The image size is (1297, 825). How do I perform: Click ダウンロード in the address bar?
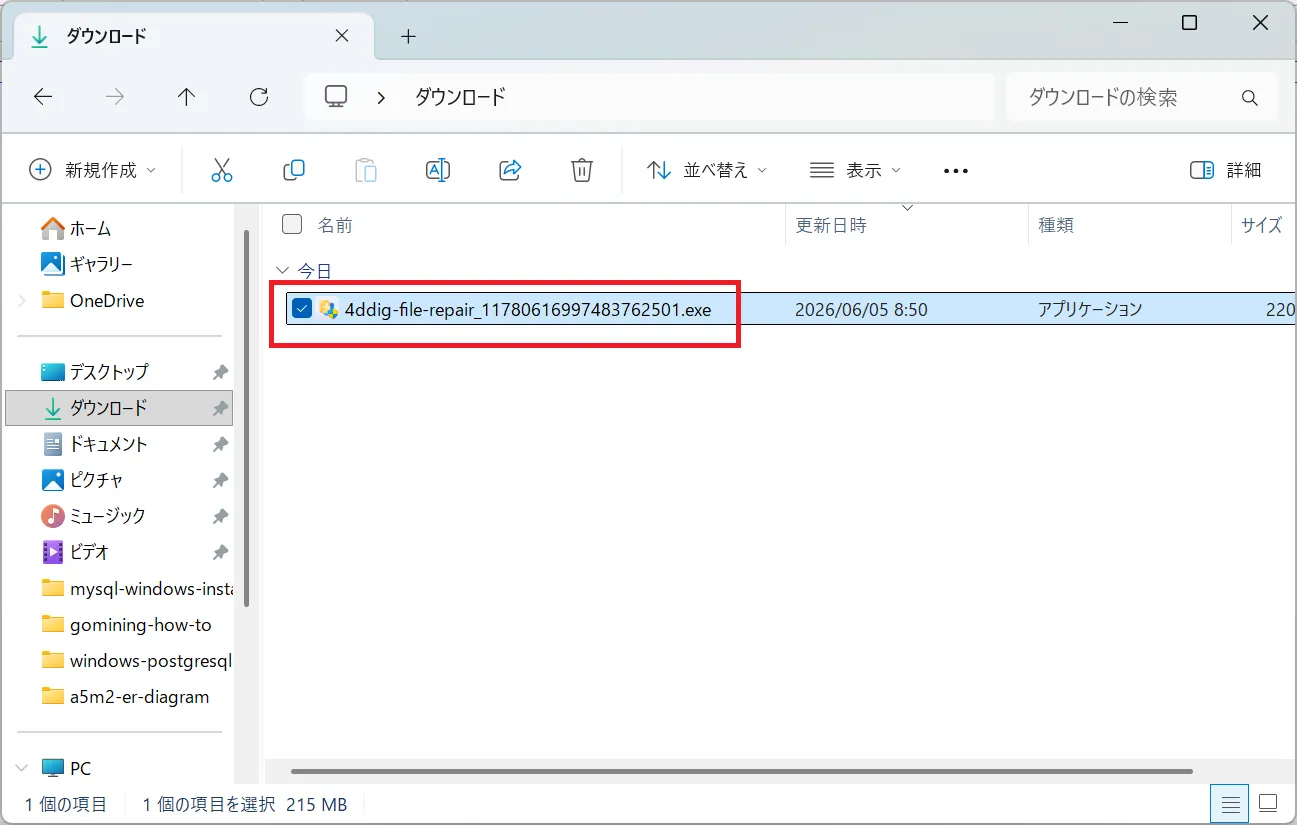tap(460, 97)
